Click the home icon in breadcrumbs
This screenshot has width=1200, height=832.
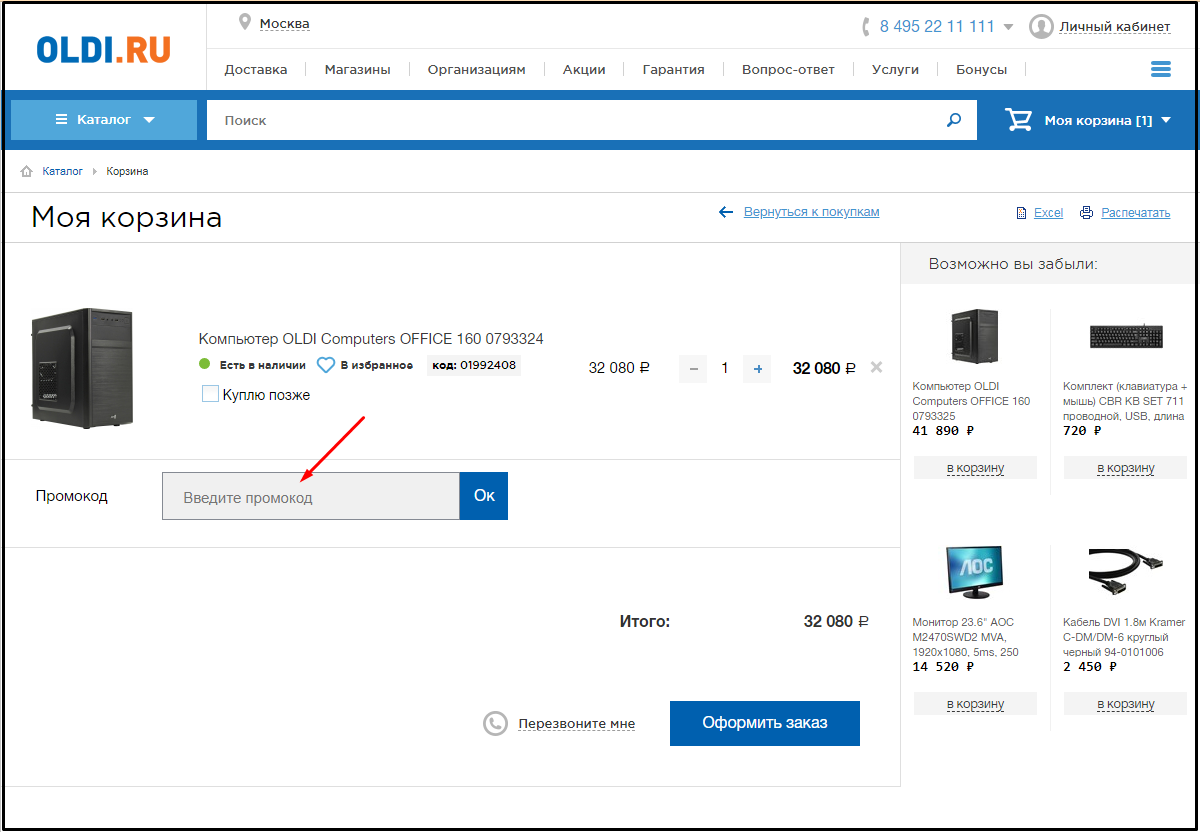pos(27,171)
